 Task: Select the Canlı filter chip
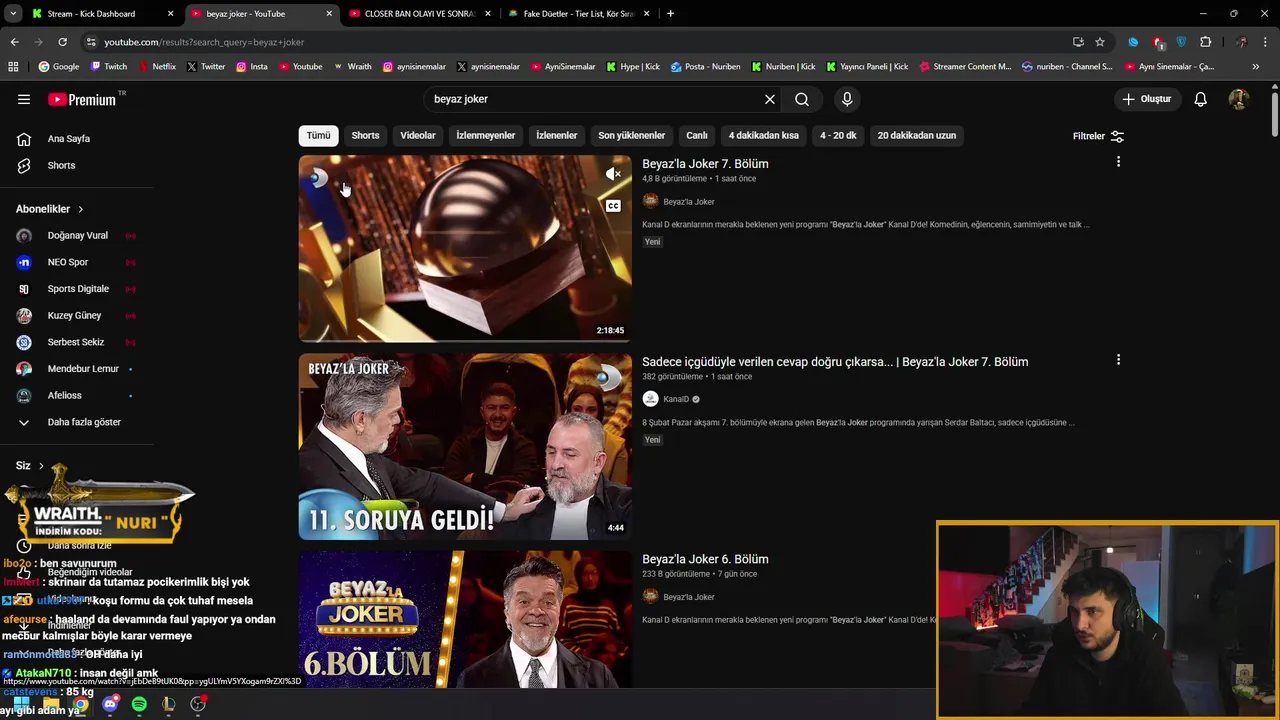[x=697, y=135]
